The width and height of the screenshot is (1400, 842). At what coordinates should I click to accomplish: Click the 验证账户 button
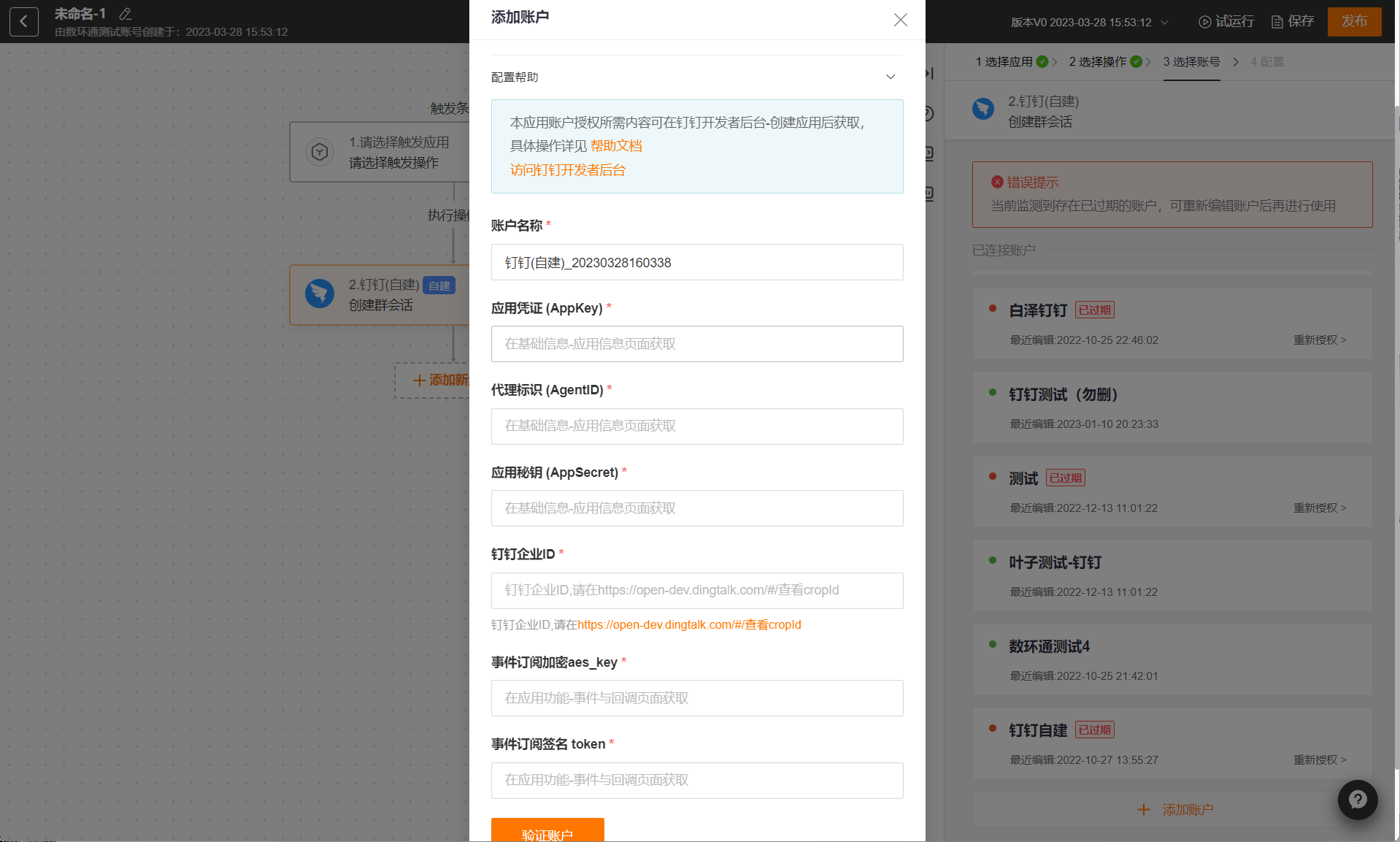[547, 833]
